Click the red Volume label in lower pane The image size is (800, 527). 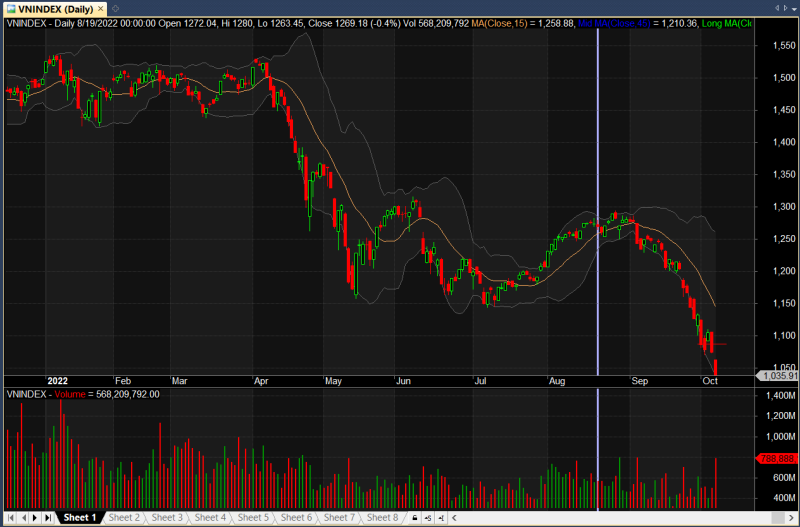[71, 394]
